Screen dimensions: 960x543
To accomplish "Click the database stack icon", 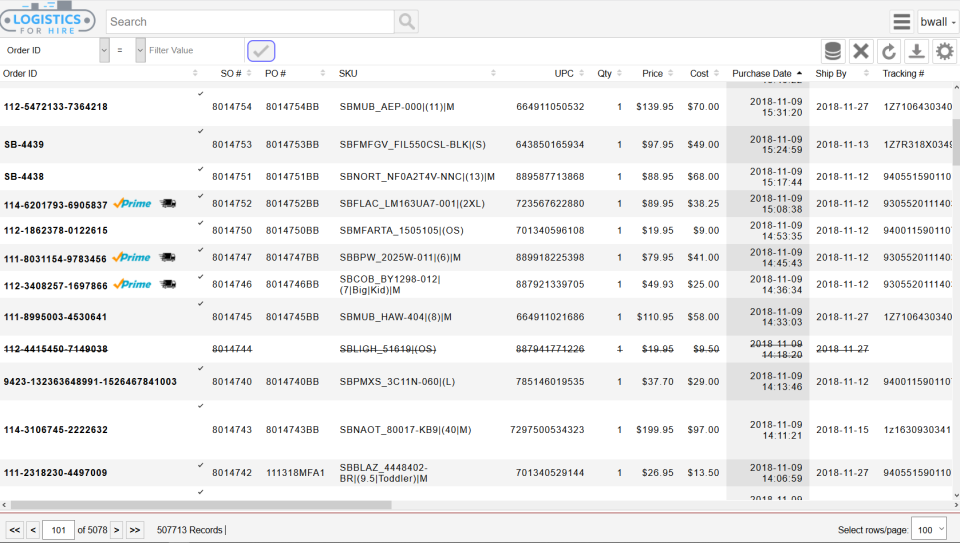I will (x=833, y=51).
